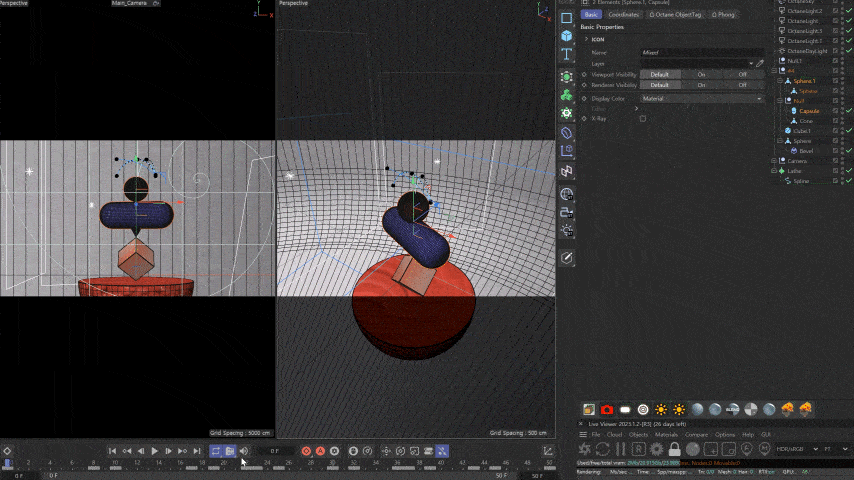Click the Live Viewer restart render icon
The image size is (854, 480).
602,449
